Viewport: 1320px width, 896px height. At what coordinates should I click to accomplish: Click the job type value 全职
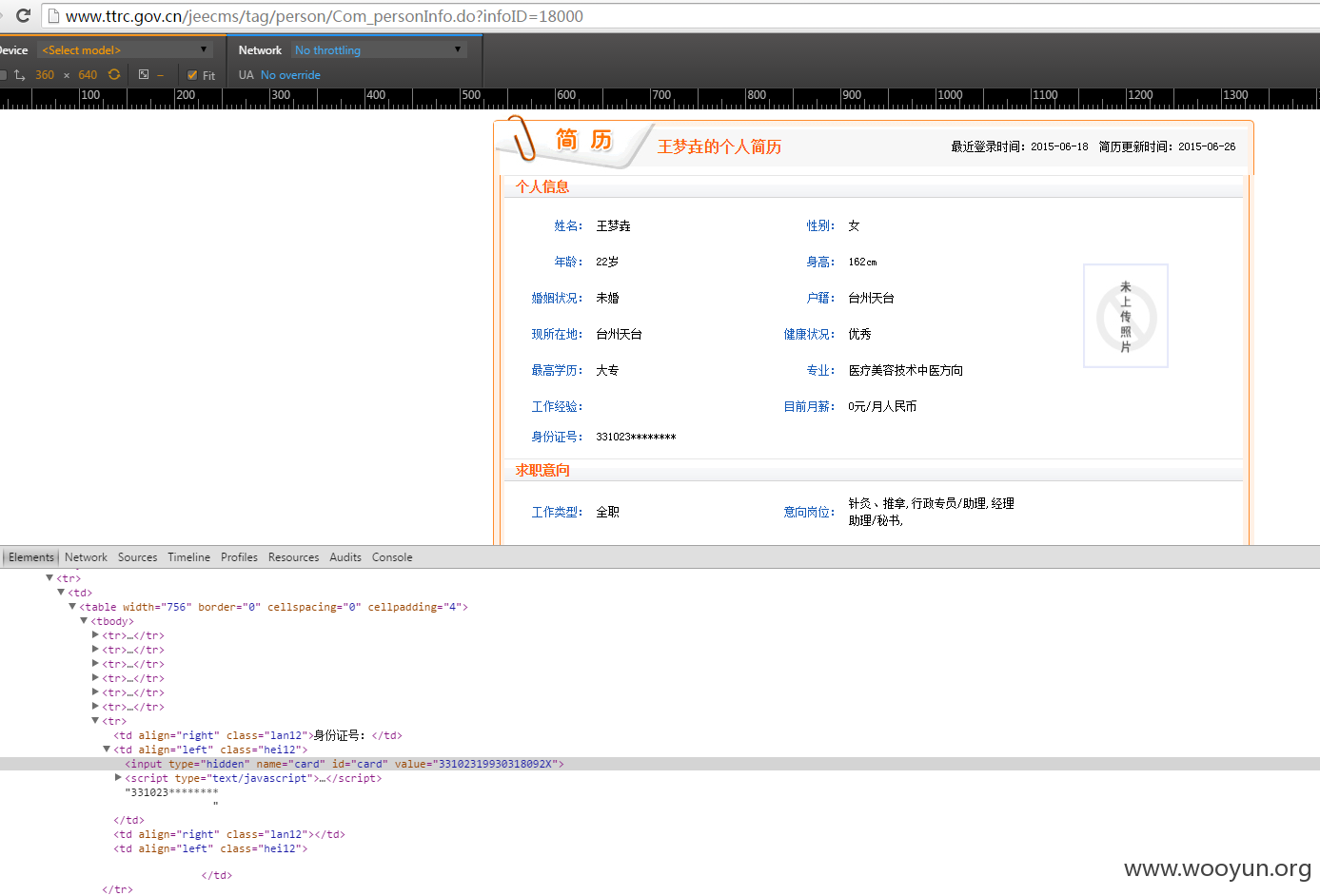(607, 512)
